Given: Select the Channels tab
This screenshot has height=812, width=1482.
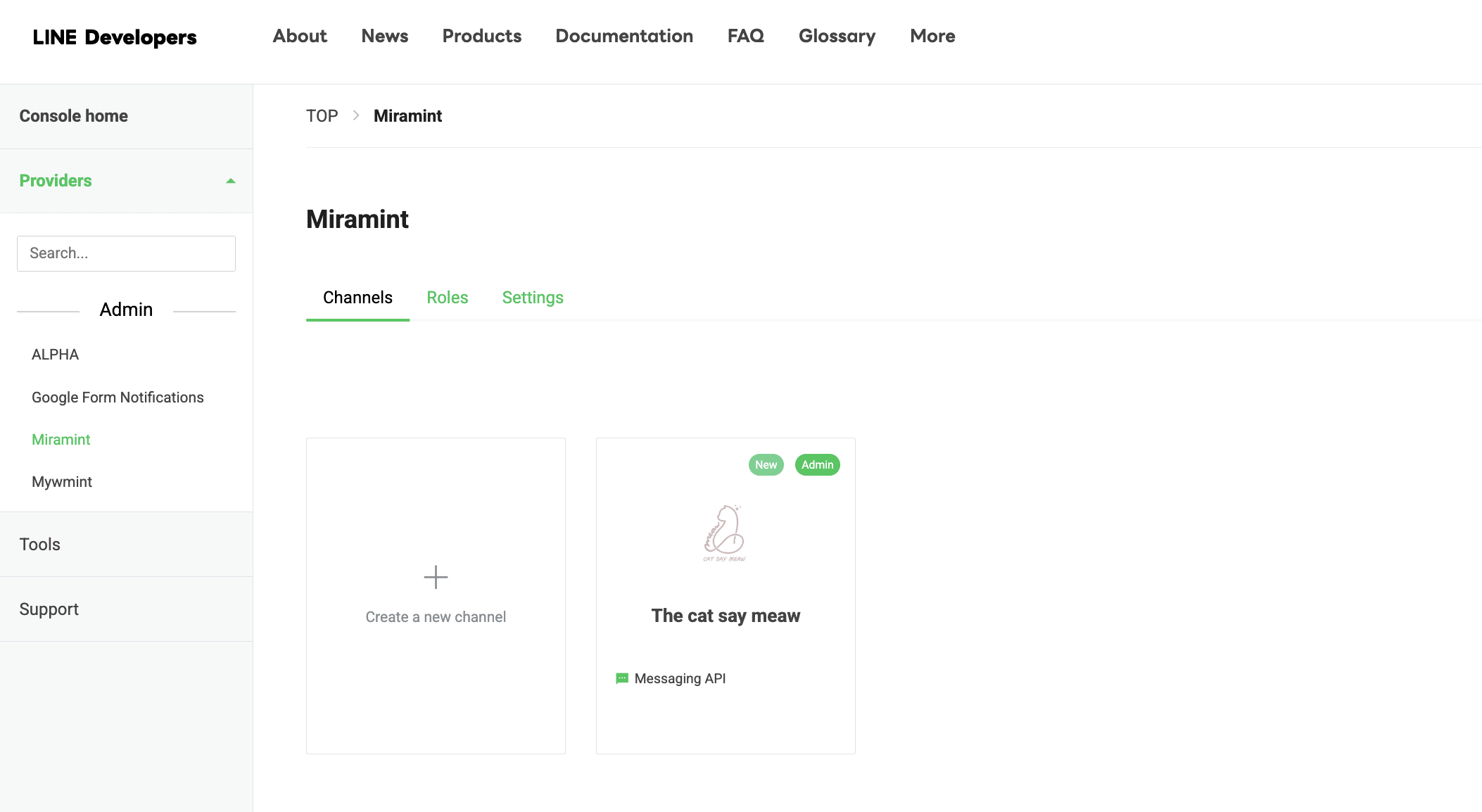Looking at the screenshot, I should [x=357, y=298].
